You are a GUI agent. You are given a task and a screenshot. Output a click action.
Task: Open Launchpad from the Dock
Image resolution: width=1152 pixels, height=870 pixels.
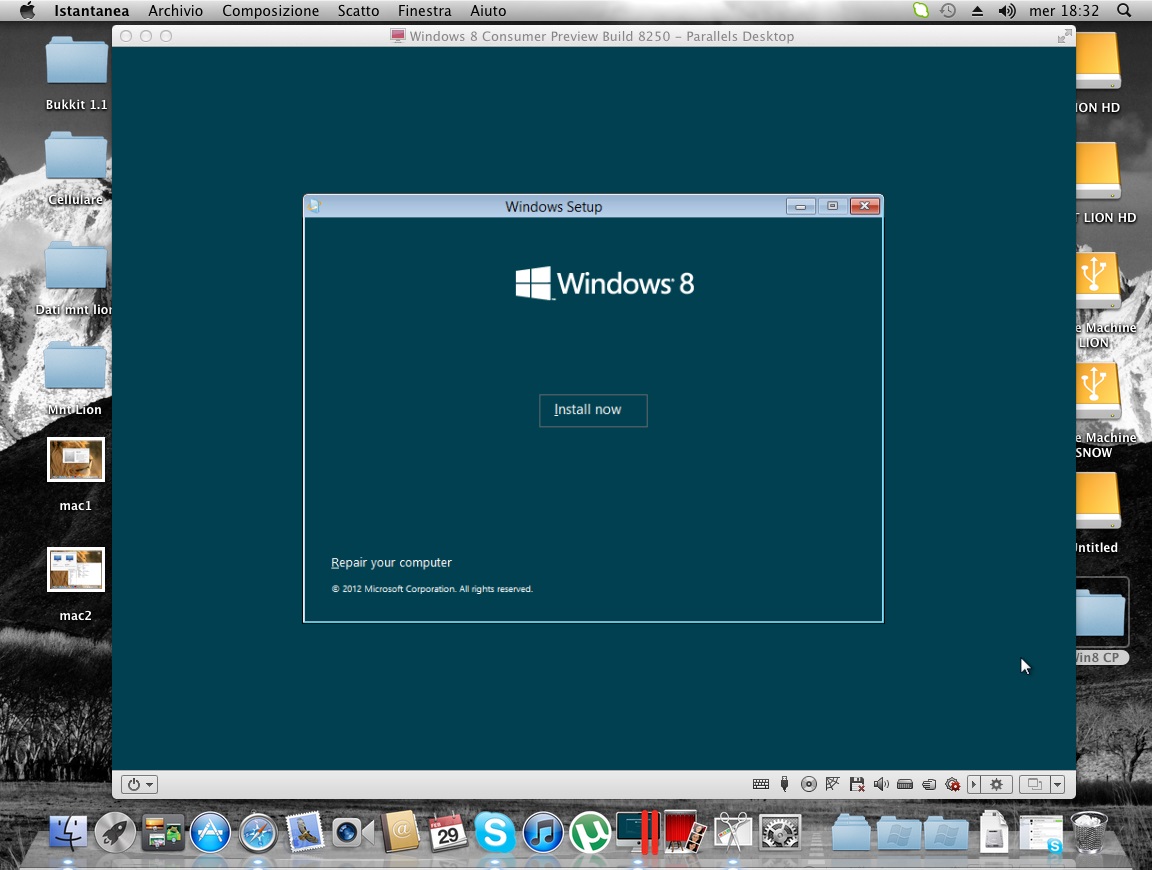(115, 833)
